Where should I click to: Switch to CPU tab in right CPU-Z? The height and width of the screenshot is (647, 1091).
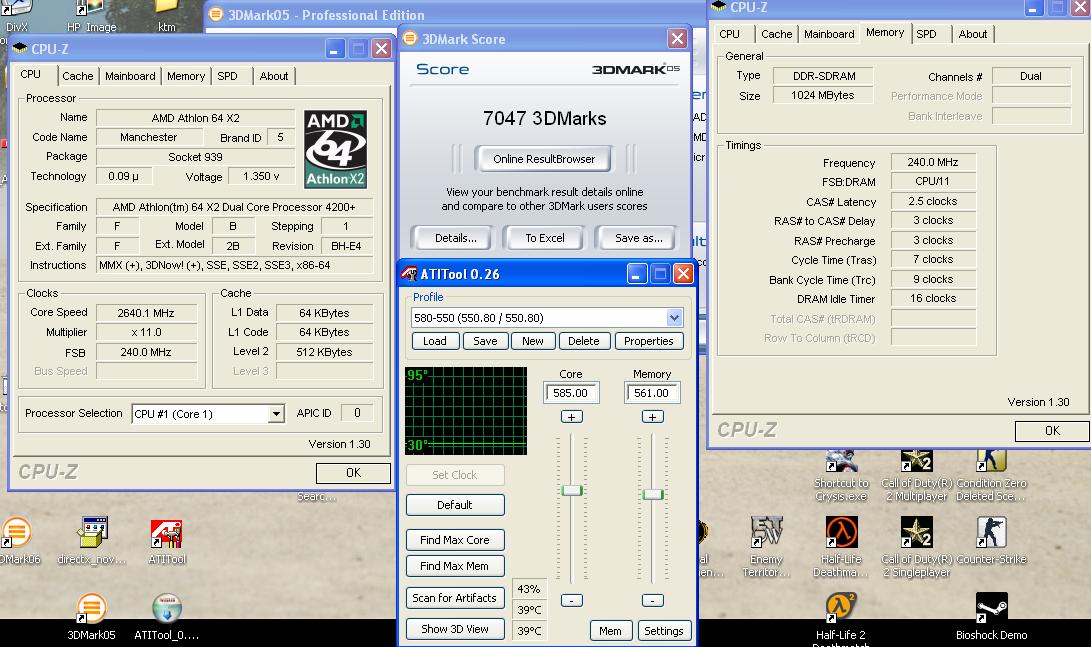(x=729, y=33)
